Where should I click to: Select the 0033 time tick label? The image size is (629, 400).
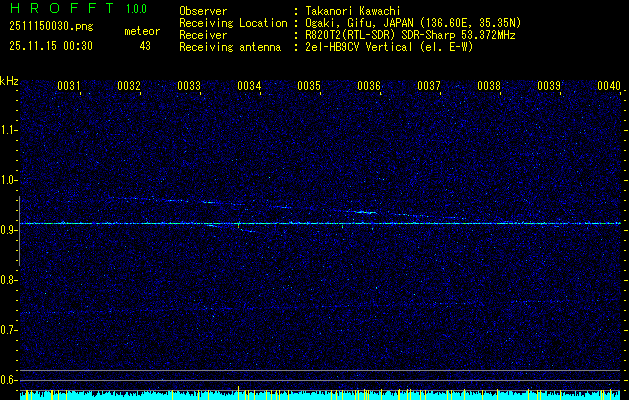[x=189, y=87]
